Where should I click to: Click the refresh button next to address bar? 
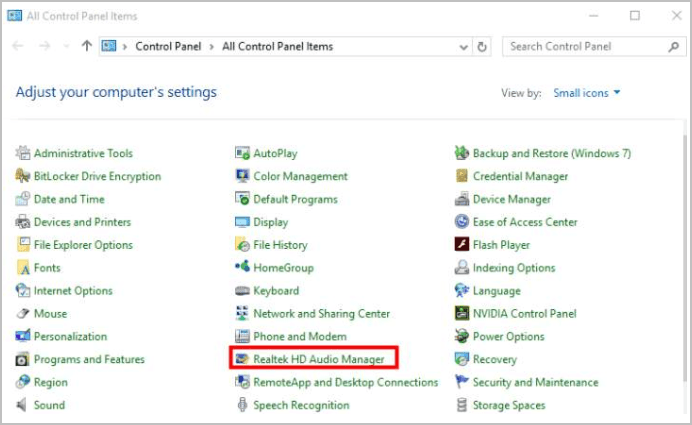point(483,46)
